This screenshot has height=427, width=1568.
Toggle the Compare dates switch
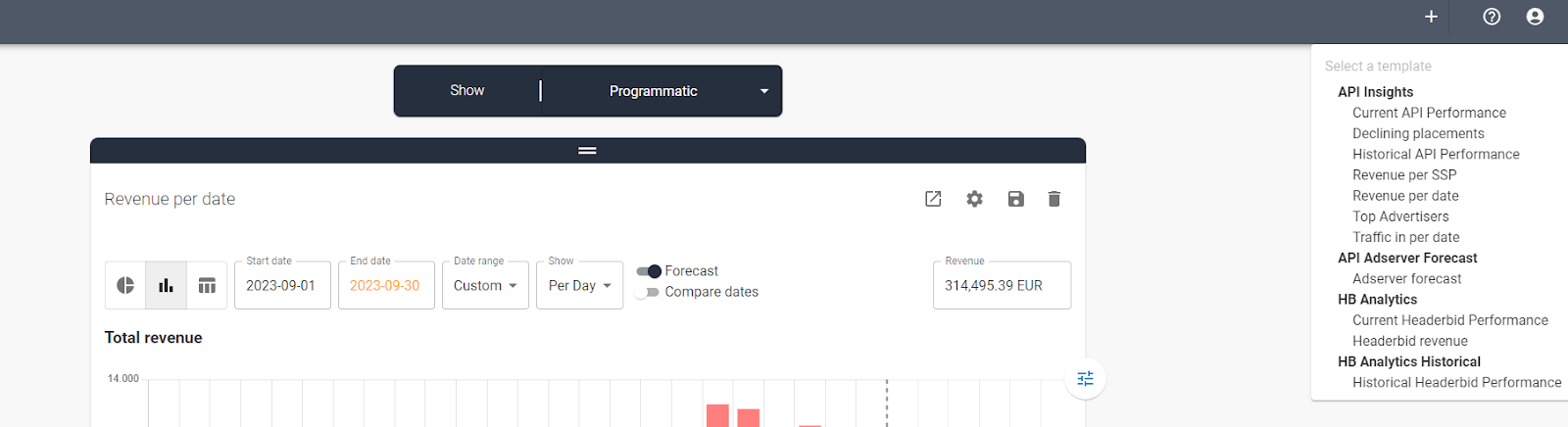[647, 292]
